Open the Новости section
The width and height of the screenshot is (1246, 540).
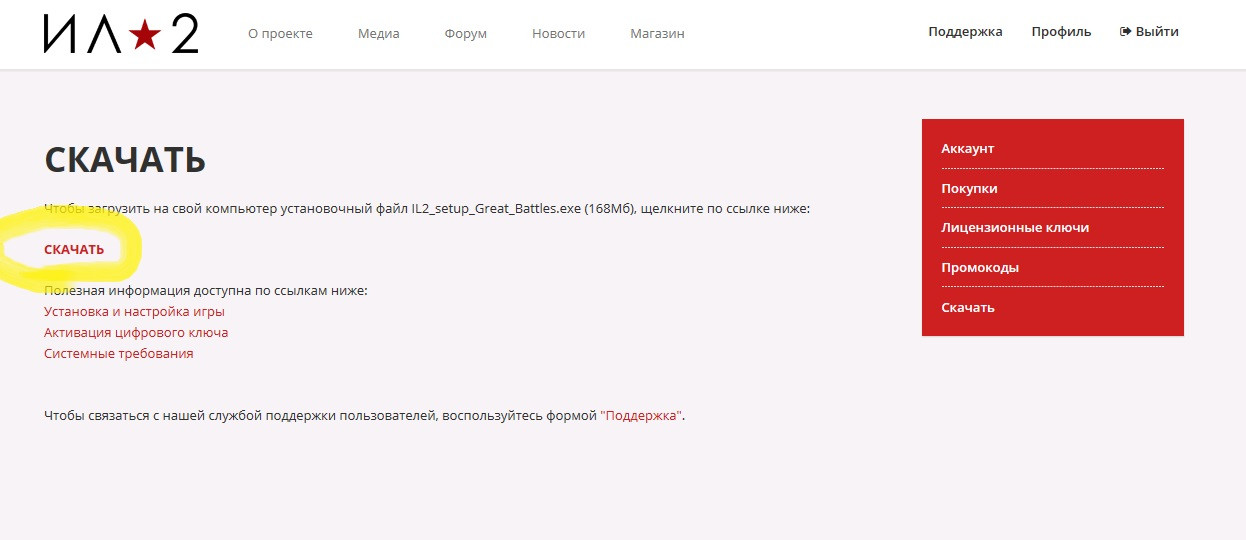(x=558, y=33)
